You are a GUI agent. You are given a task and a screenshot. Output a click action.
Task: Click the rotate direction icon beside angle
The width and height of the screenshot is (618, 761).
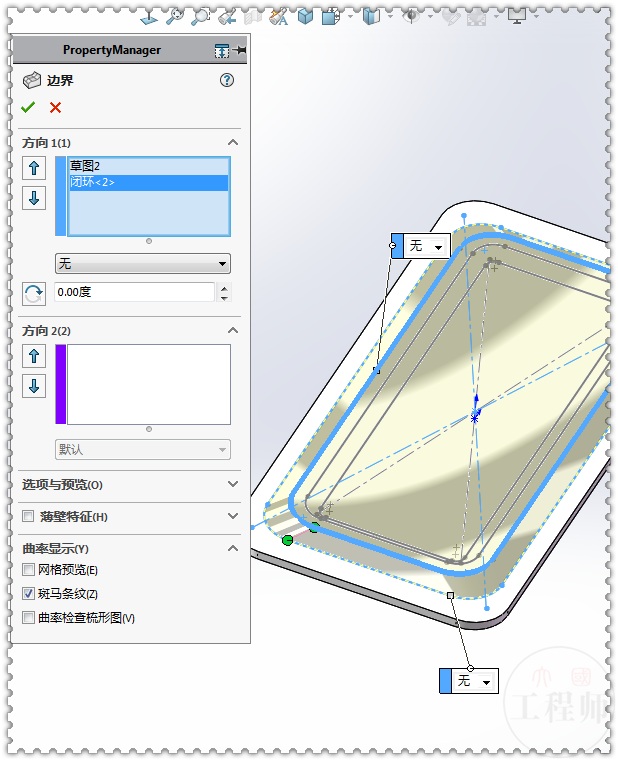click(34, 294)
